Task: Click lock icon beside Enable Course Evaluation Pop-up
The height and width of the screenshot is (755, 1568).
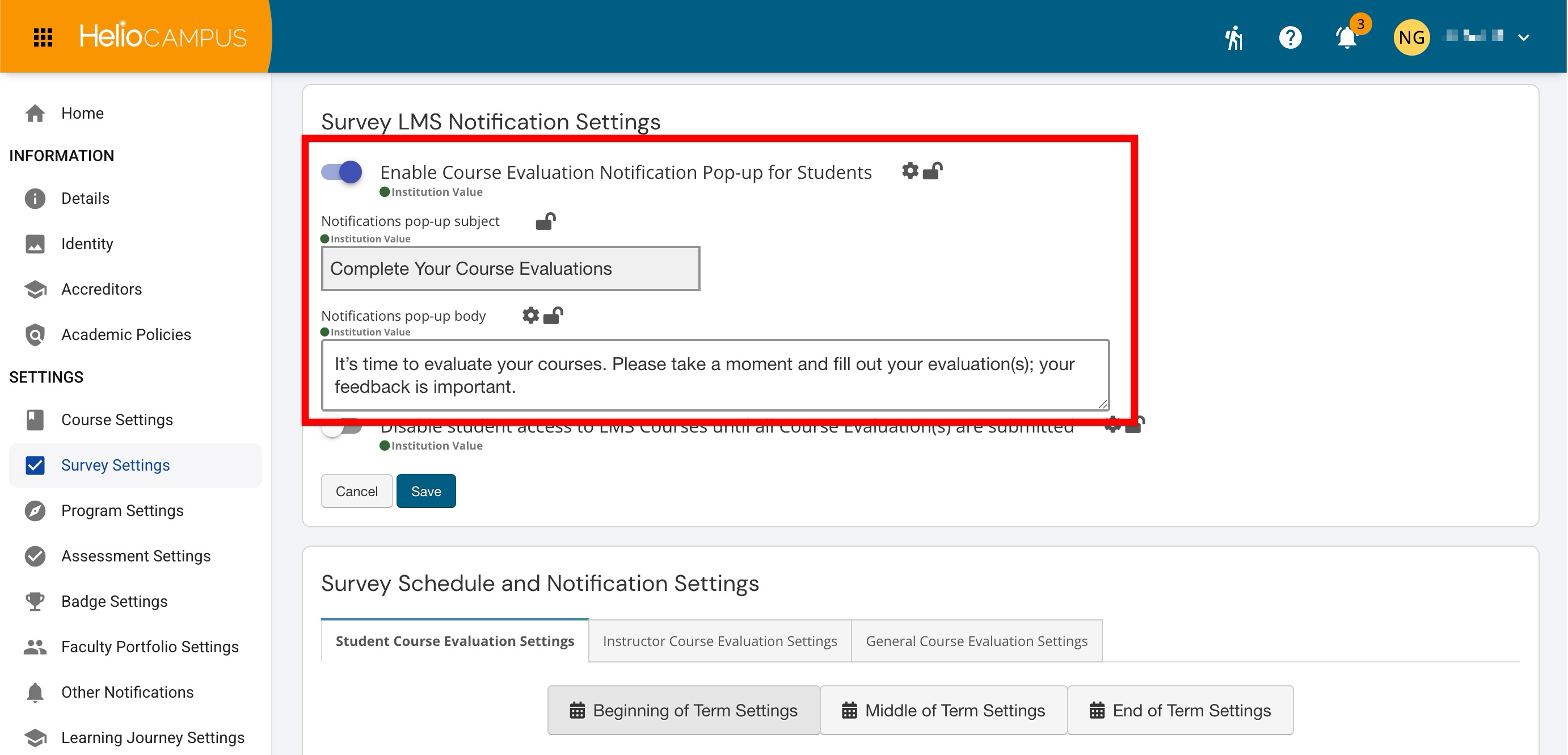Action: point(933,171)
